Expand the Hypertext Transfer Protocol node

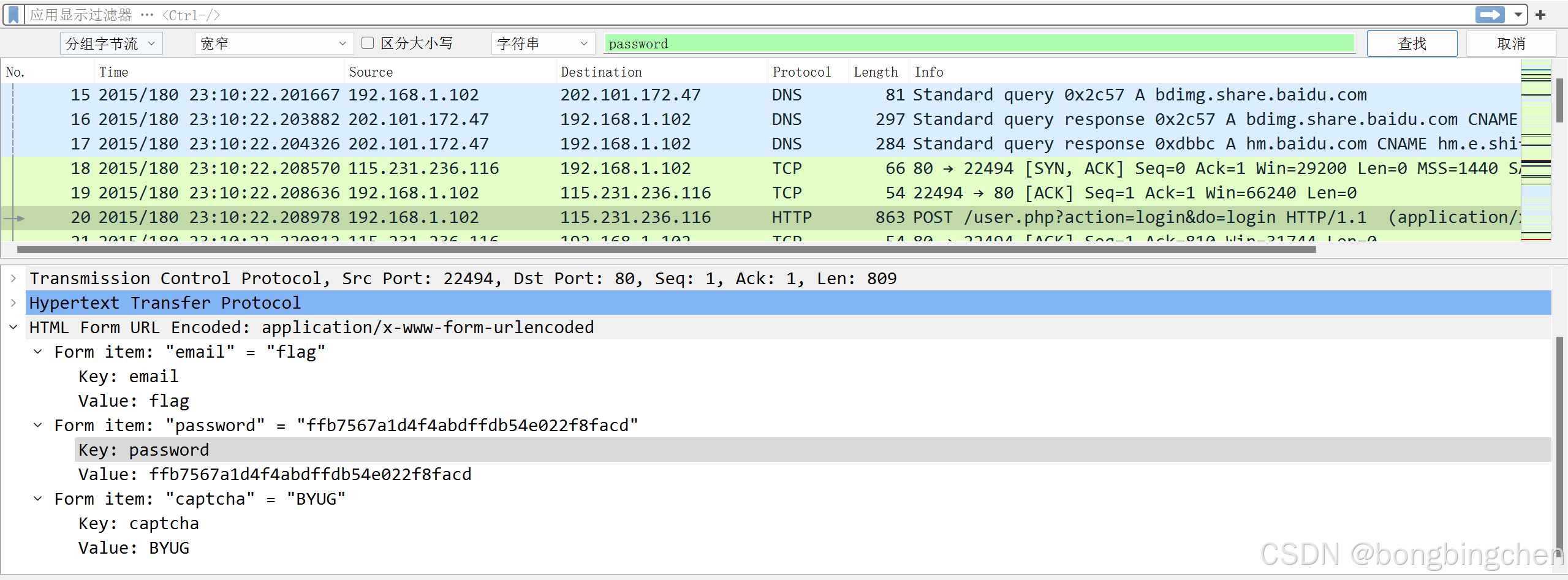[13, 303]
